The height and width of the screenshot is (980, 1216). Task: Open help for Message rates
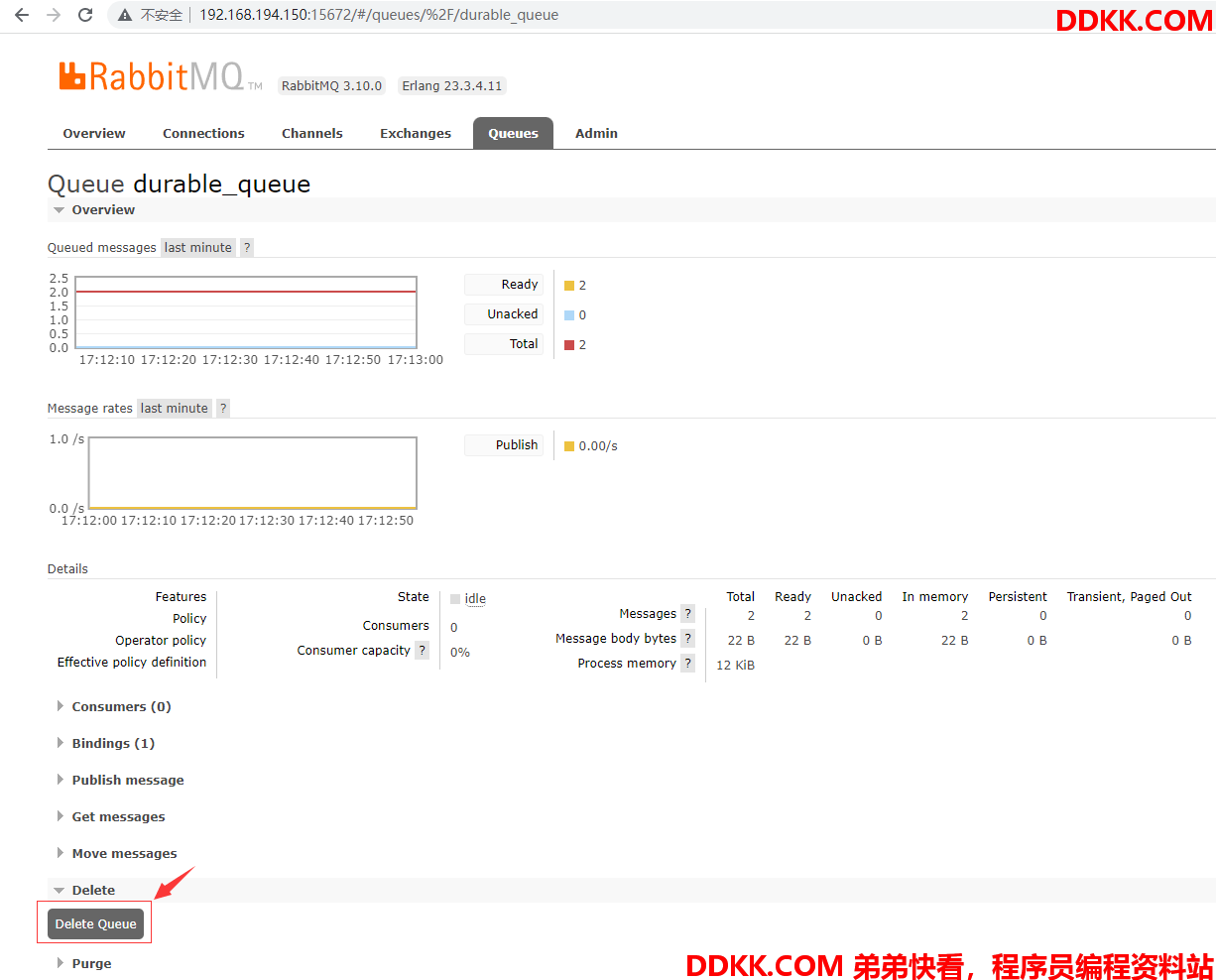[x=223, y=409]
